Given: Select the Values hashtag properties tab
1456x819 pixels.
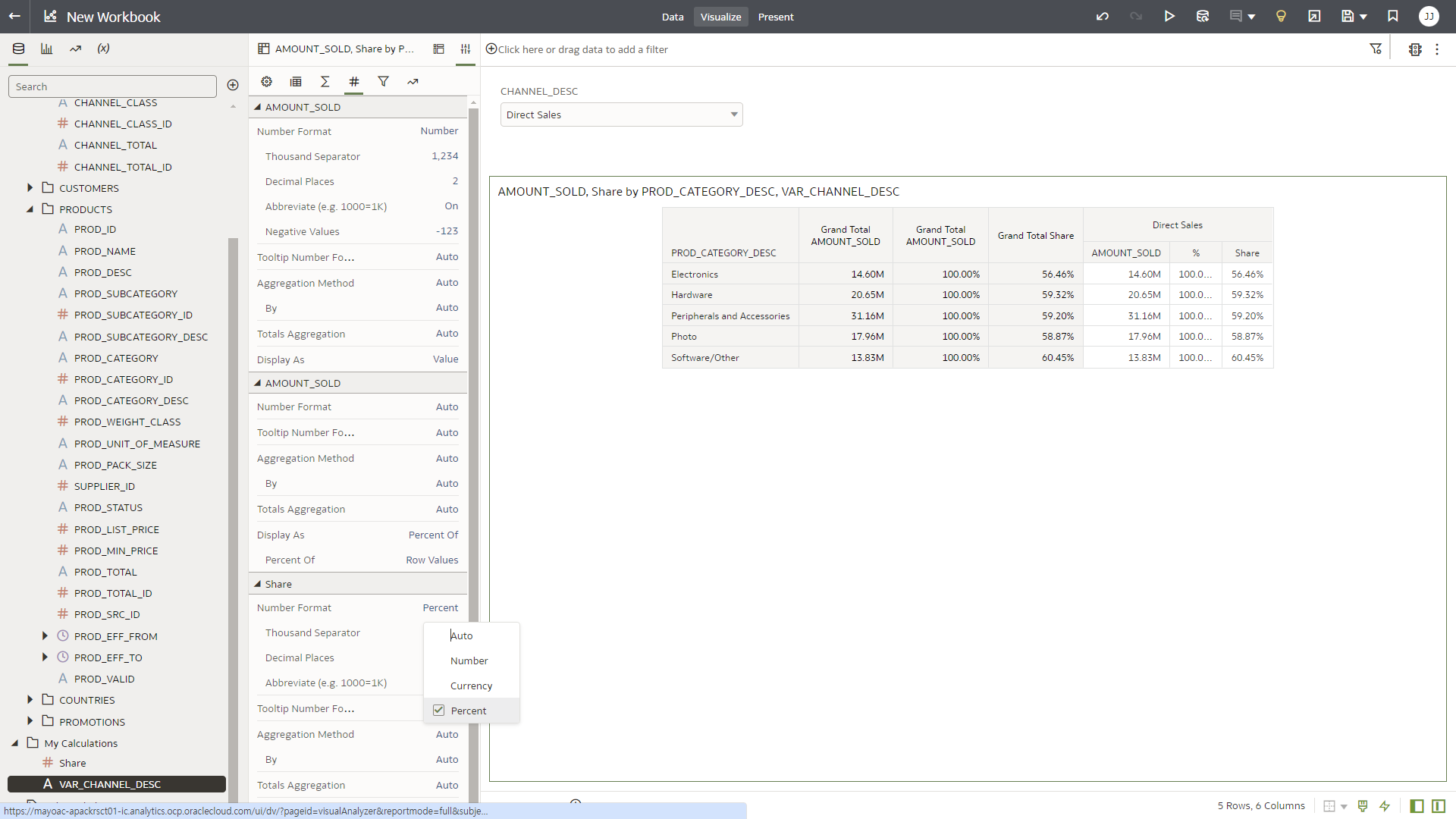Looking at the screenshot, I should tap(354, 82).
